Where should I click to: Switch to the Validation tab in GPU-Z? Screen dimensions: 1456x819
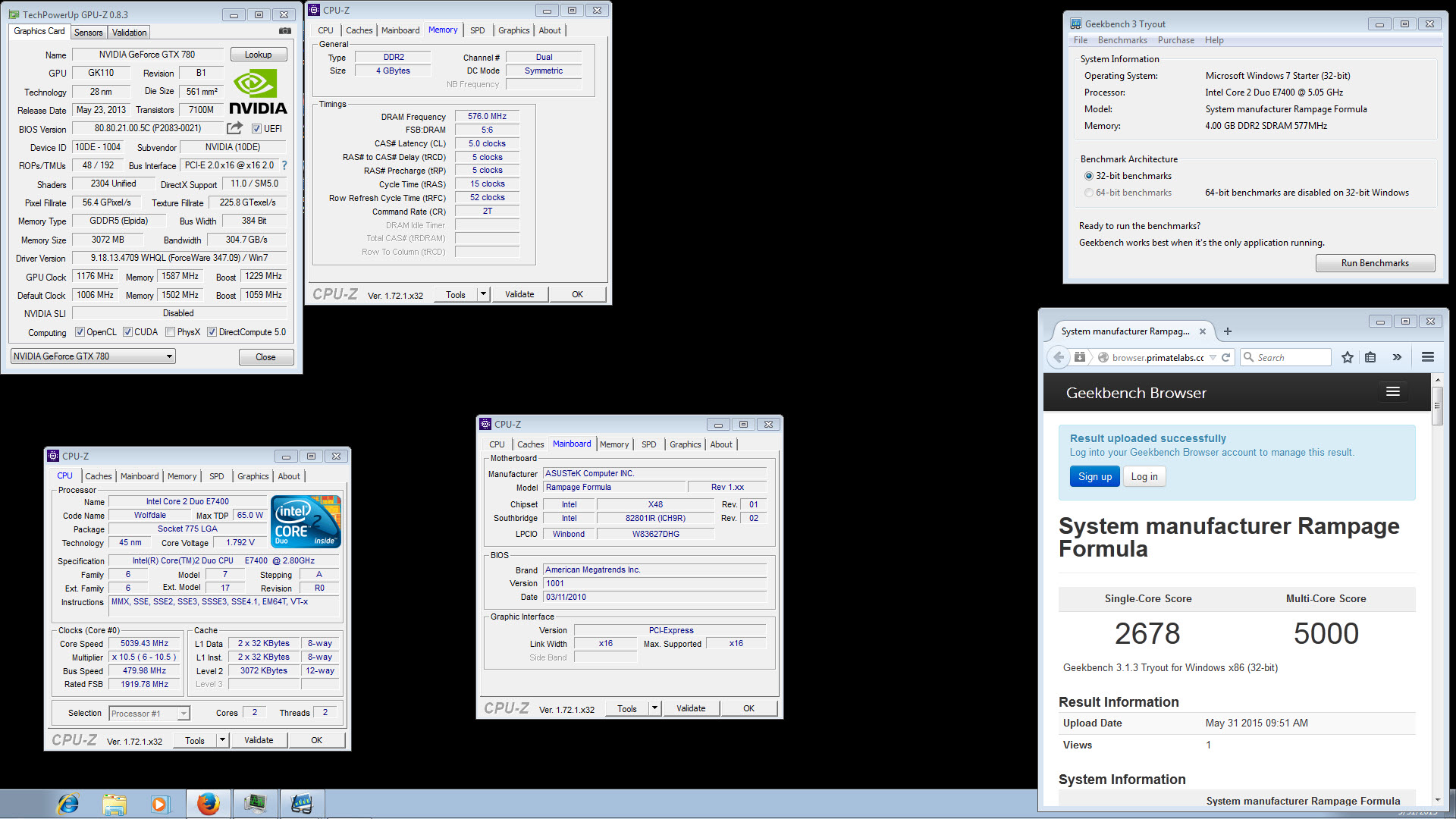tap(129, 33)
